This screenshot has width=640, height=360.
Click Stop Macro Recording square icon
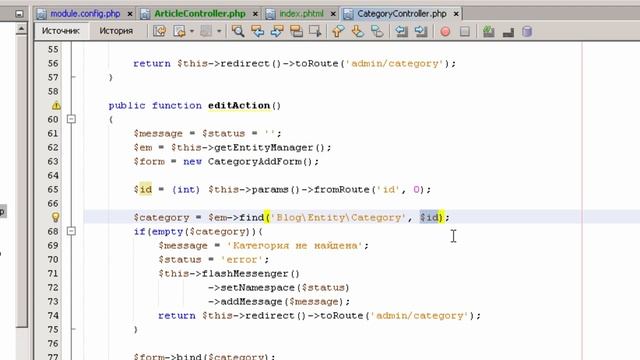(464, 31)
